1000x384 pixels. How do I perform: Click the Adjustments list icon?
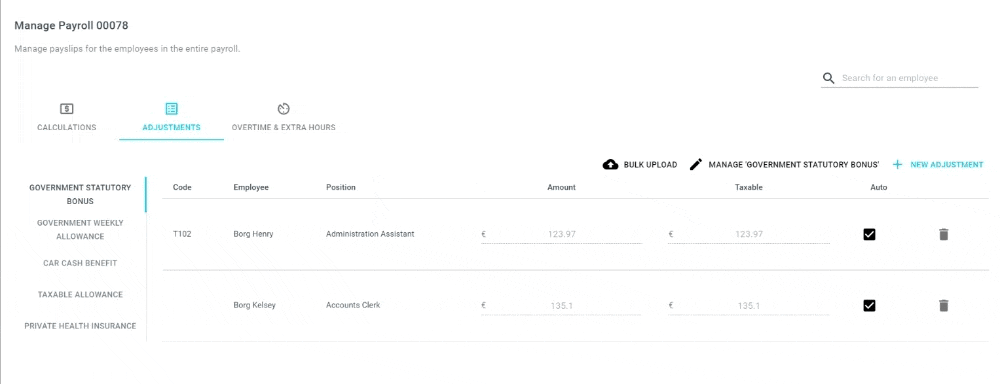171,108
